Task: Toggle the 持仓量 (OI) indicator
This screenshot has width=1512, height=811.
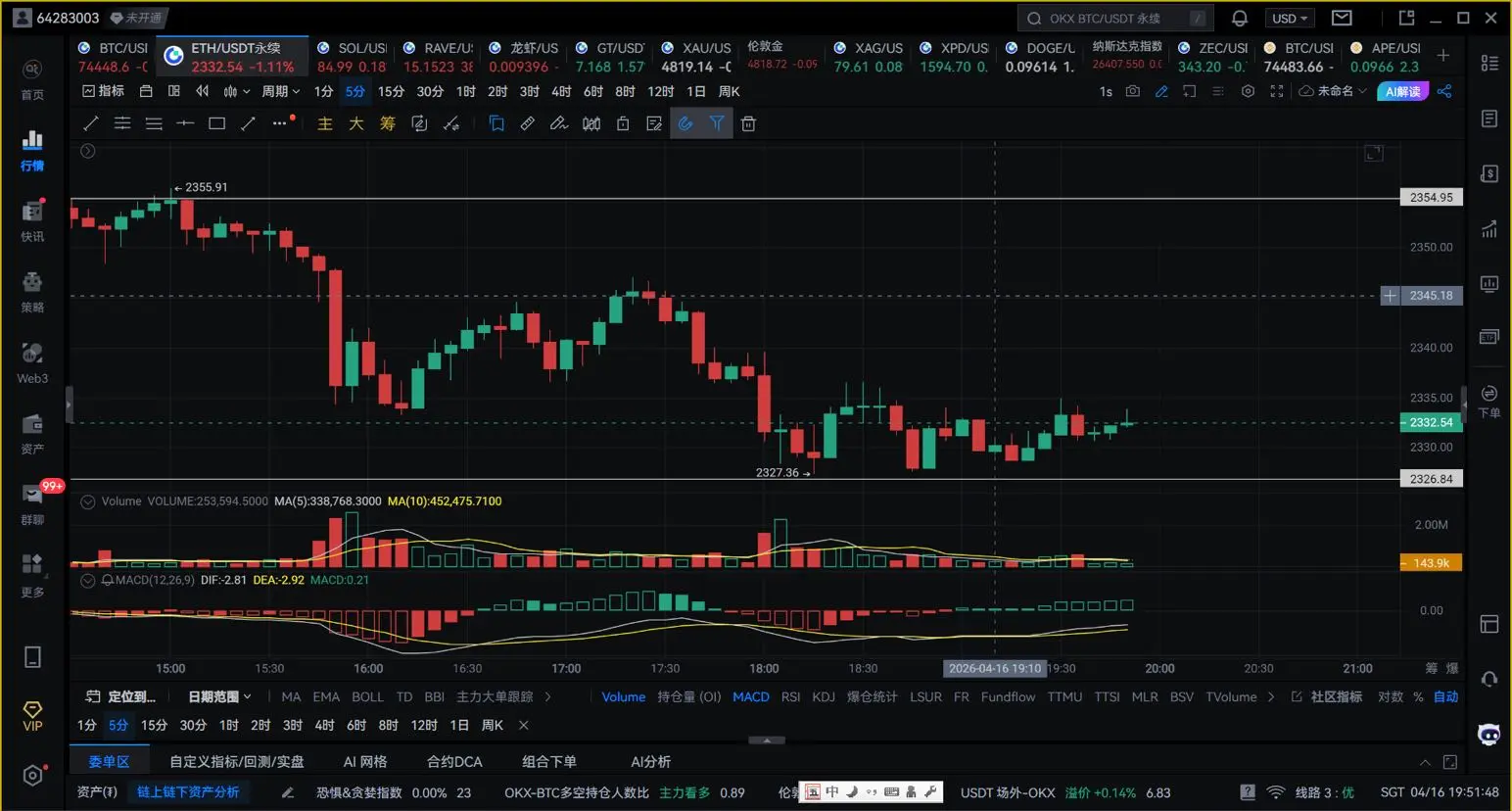Action: point(689,696)
